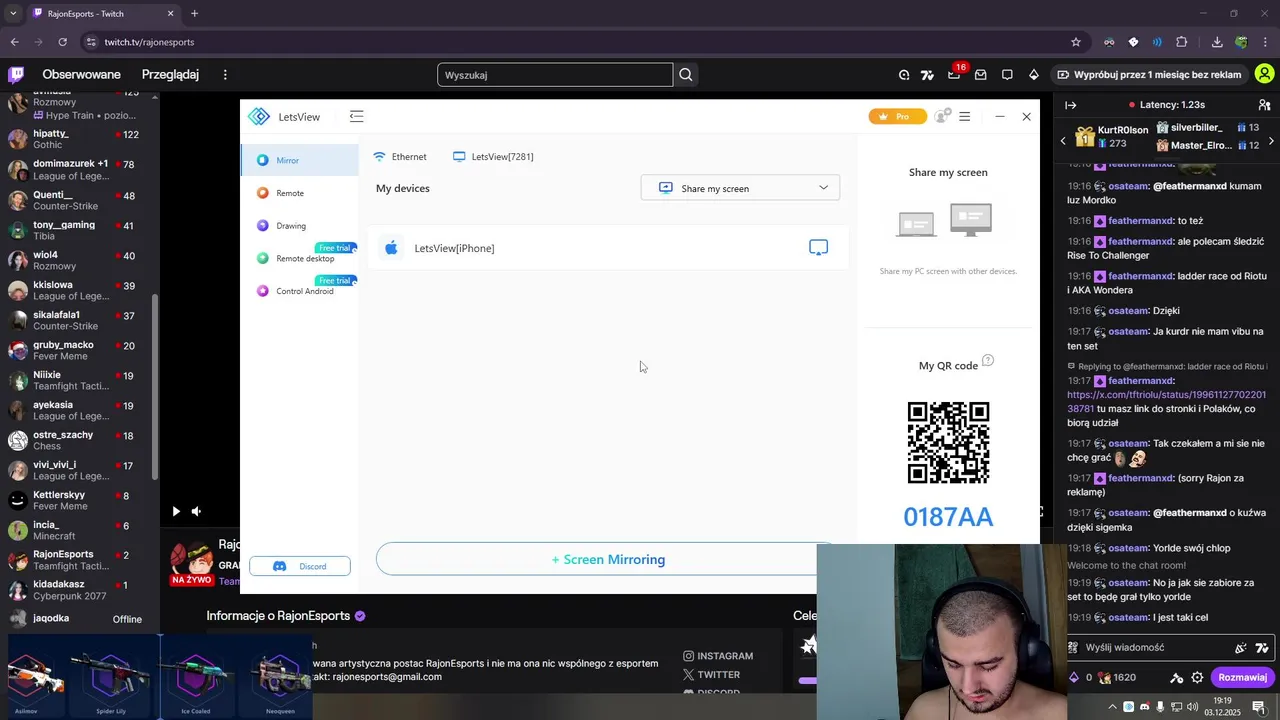The height and width of the screenshot is (720, 1280).
Task: Click the LetsView logo icon
Action: 259,116
